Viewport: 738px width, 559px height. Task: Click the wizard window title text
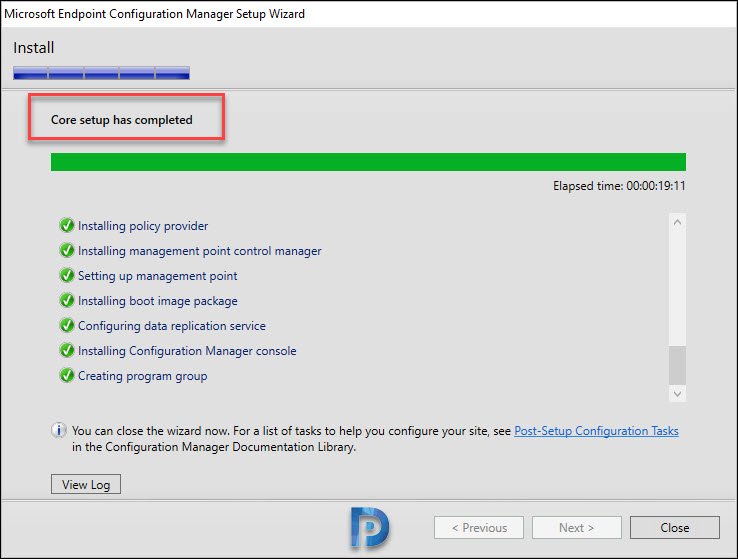coord(154,14)
